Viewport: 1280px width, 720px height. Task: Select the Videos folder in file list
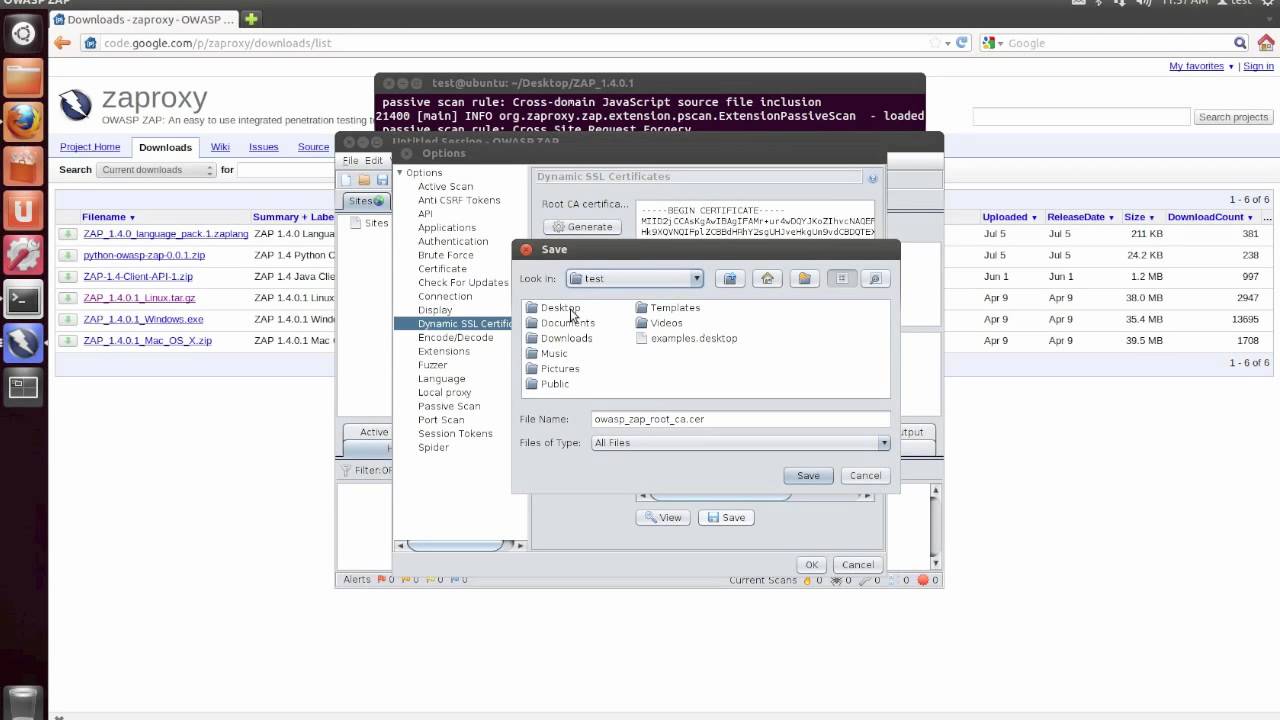tap(659, 323)
